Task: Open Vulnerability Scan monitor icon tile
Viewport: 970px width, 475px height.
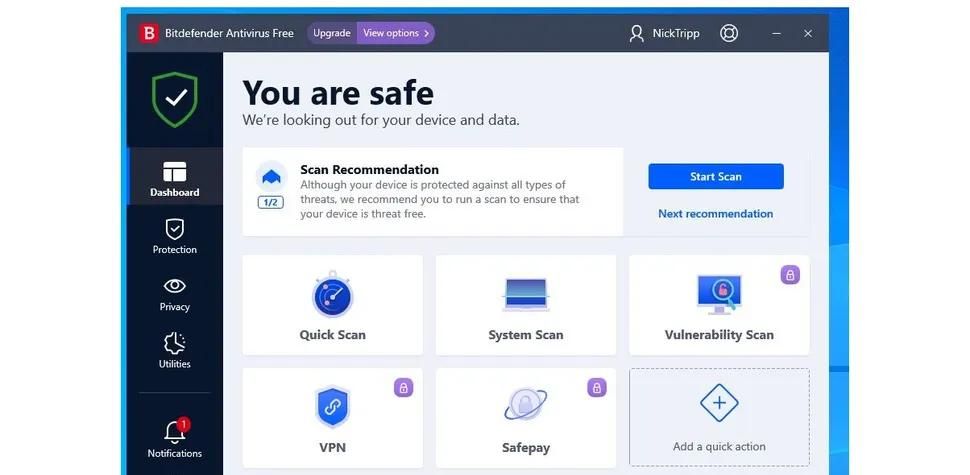Action: coord(719,294)
